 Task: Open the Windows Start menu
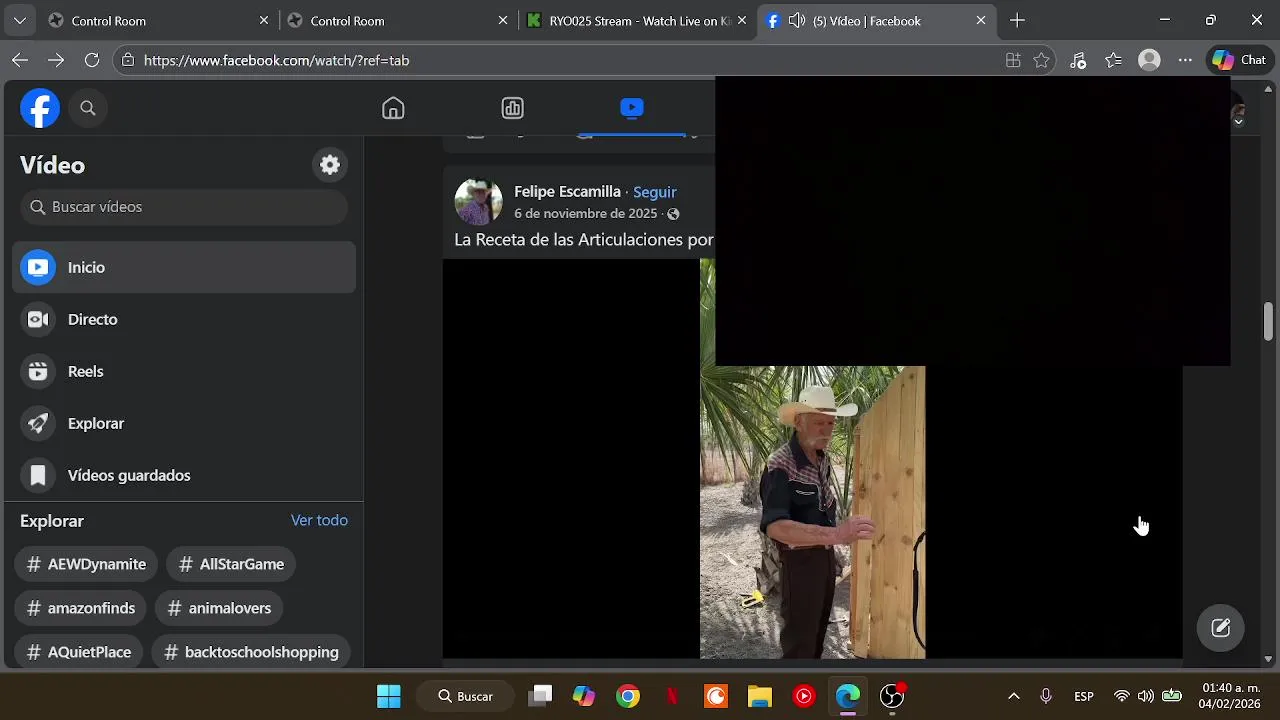pos(389,696)
